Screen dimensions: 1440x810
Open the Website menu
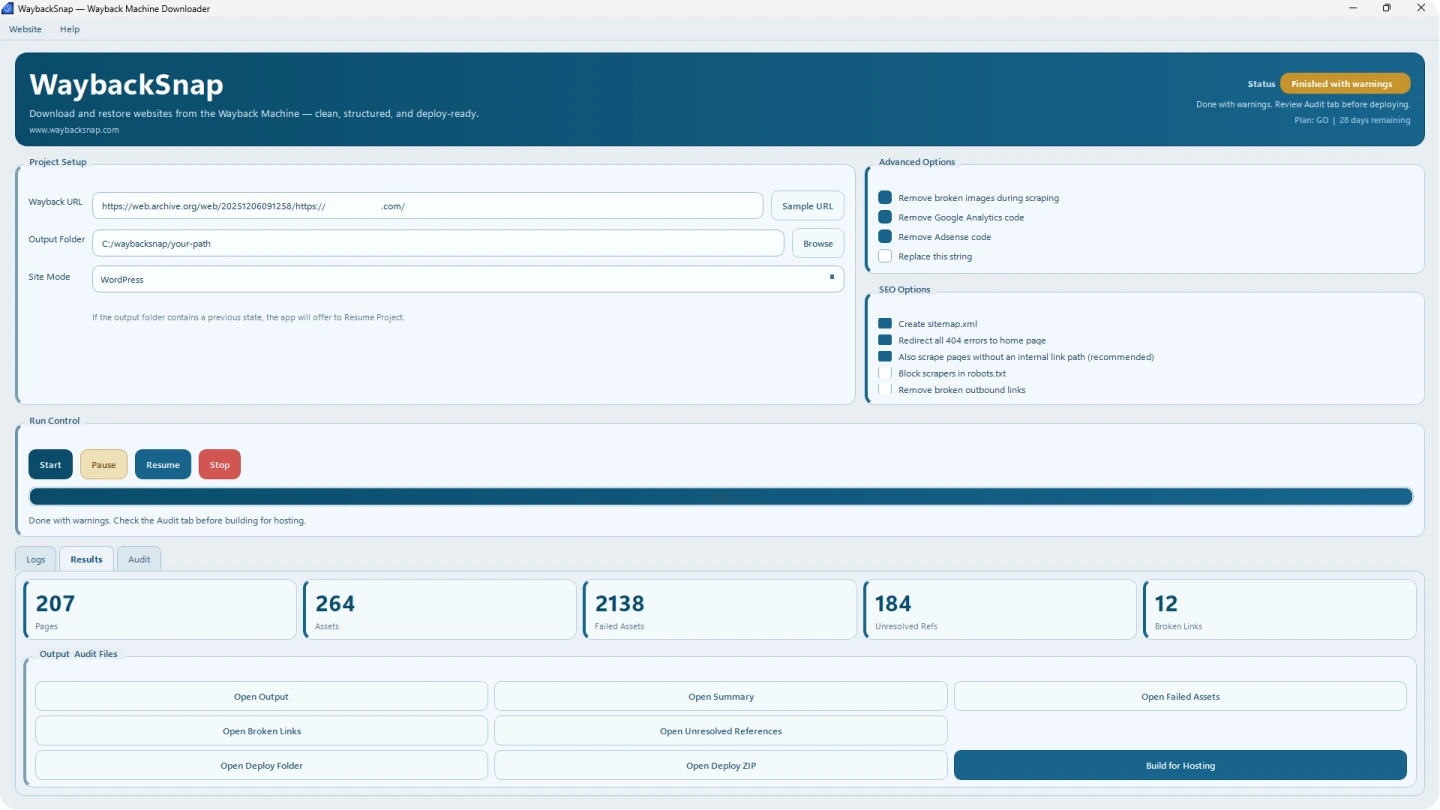[25, 29]
